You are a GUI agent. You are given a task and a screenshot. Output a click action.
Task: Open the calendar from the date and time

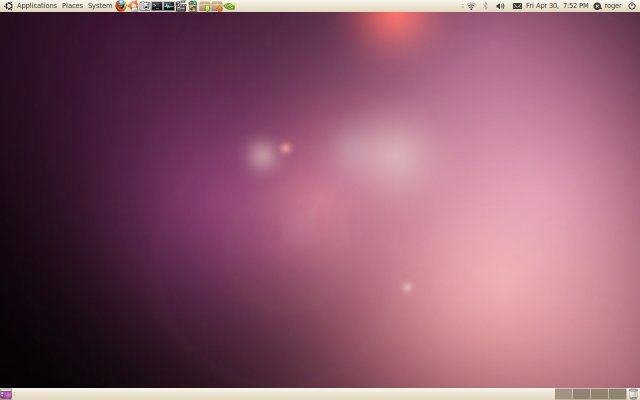coord(557,6)
